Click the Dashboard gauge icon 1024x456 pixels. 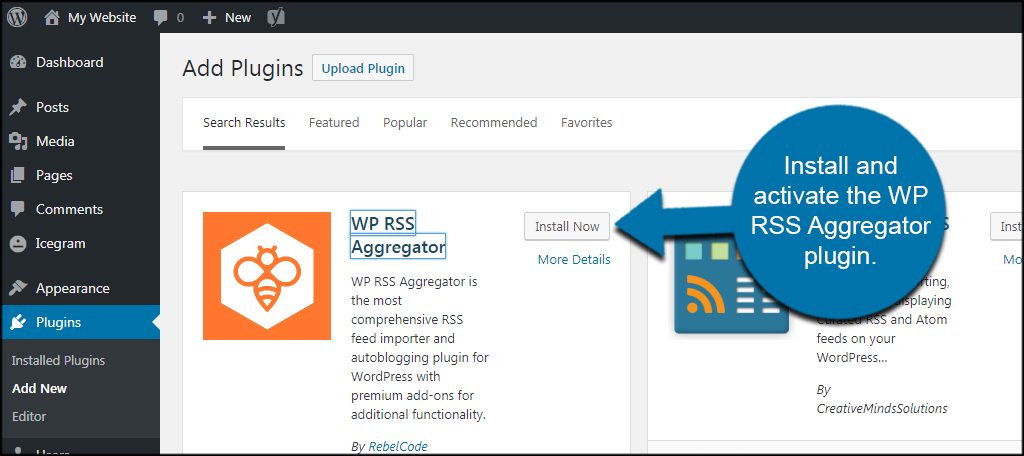coord(18,63)
